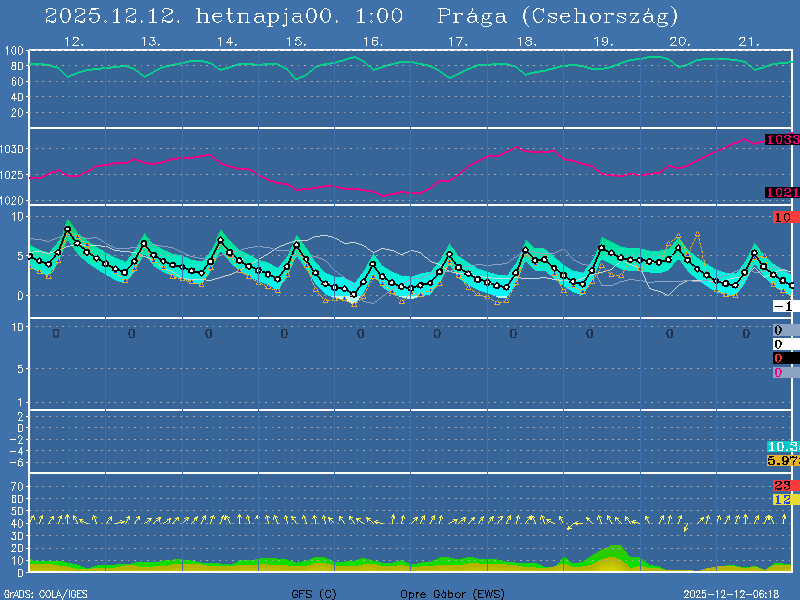Select day 15. on the date axis

[x=296, y=42]
